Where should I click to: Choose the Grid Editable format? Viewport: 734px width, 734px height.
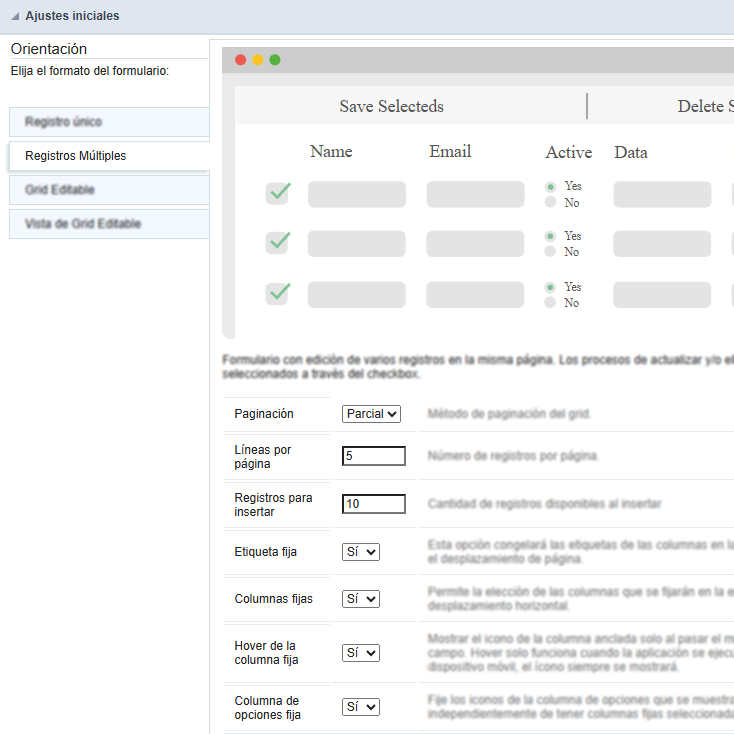click(109, 190)
